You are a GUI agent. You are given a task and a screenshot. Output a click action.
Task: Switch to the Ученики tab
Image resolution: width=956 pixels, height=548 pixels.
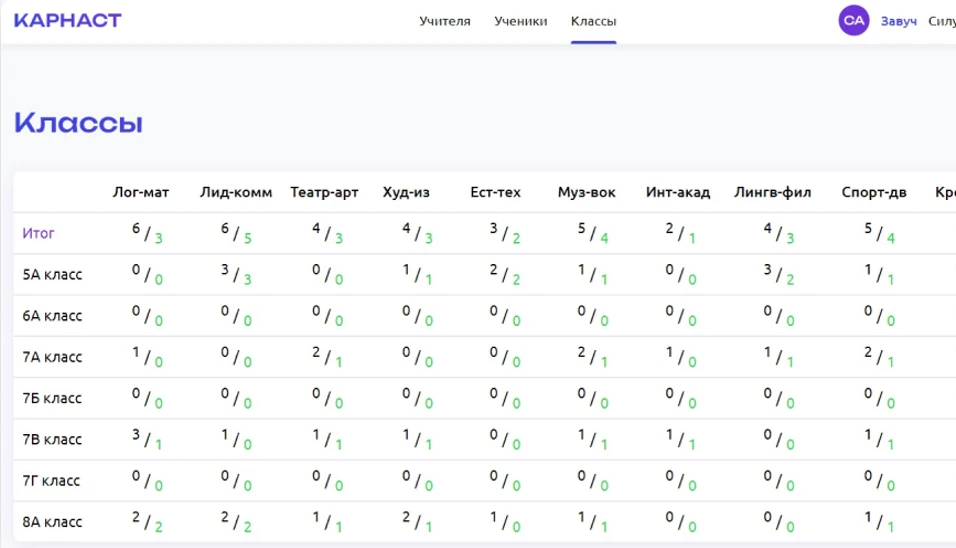coord(521,21)
